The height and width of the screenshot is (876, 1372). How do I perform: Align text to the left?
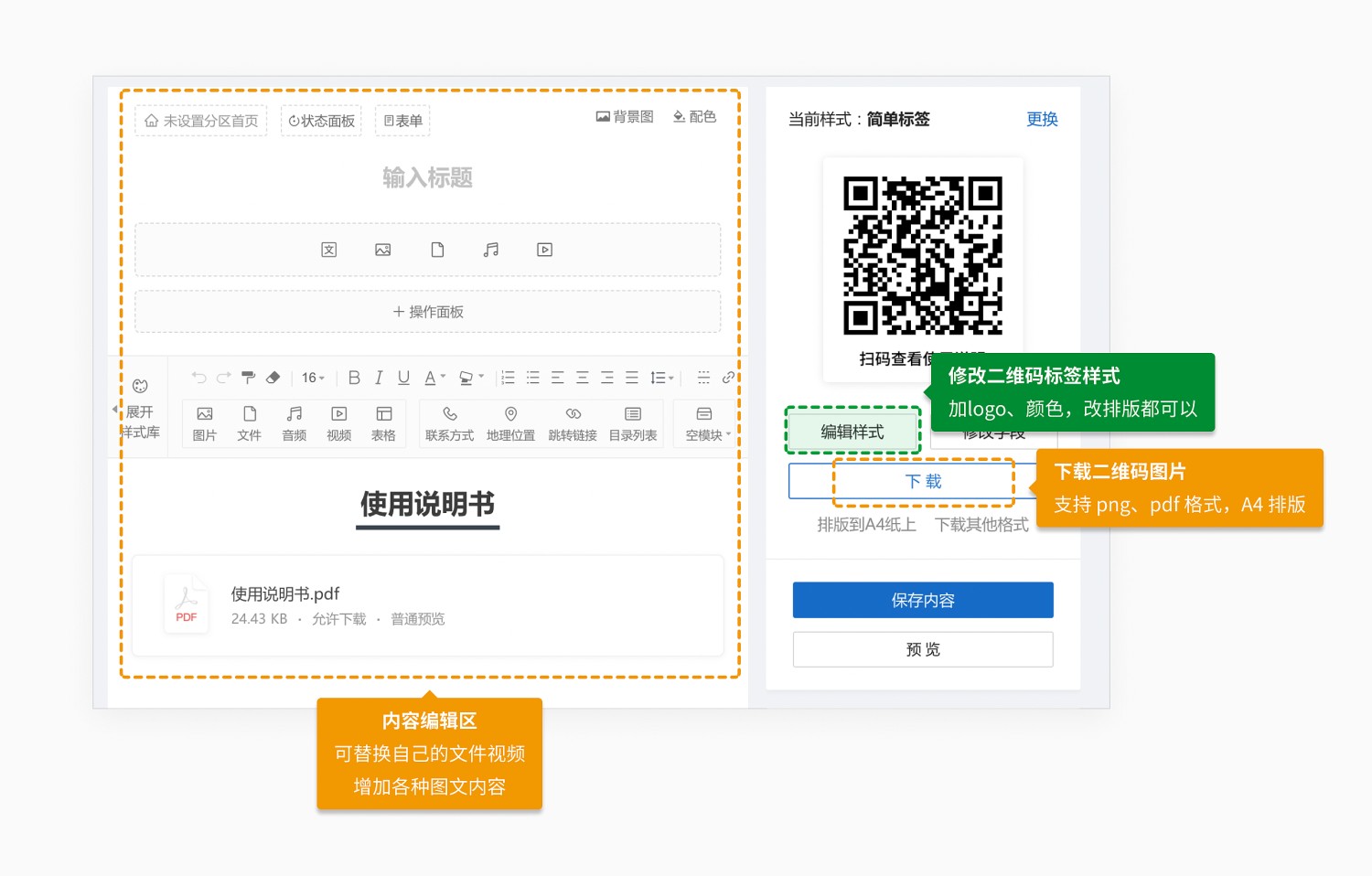click(557, 378)
